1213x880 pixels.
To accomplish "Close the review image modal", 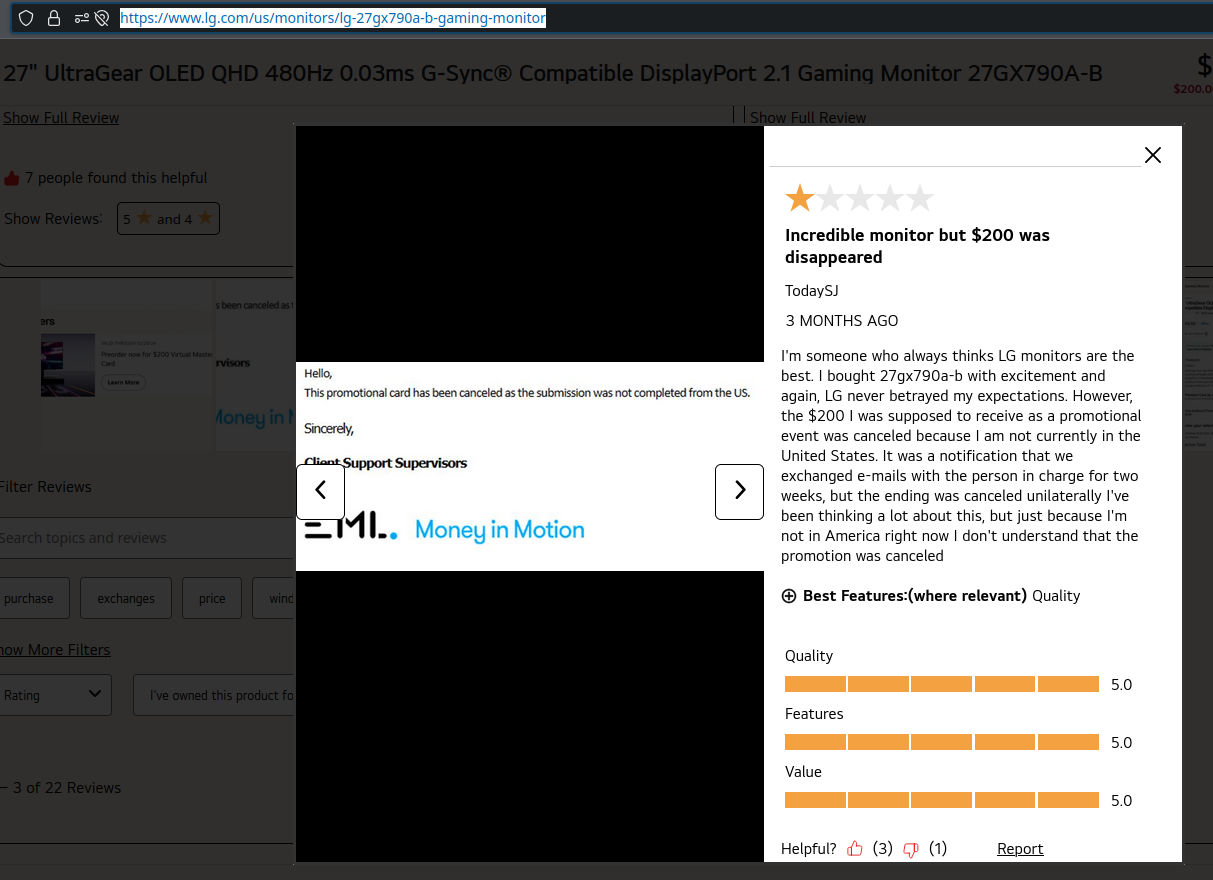I will [1153, 155].
